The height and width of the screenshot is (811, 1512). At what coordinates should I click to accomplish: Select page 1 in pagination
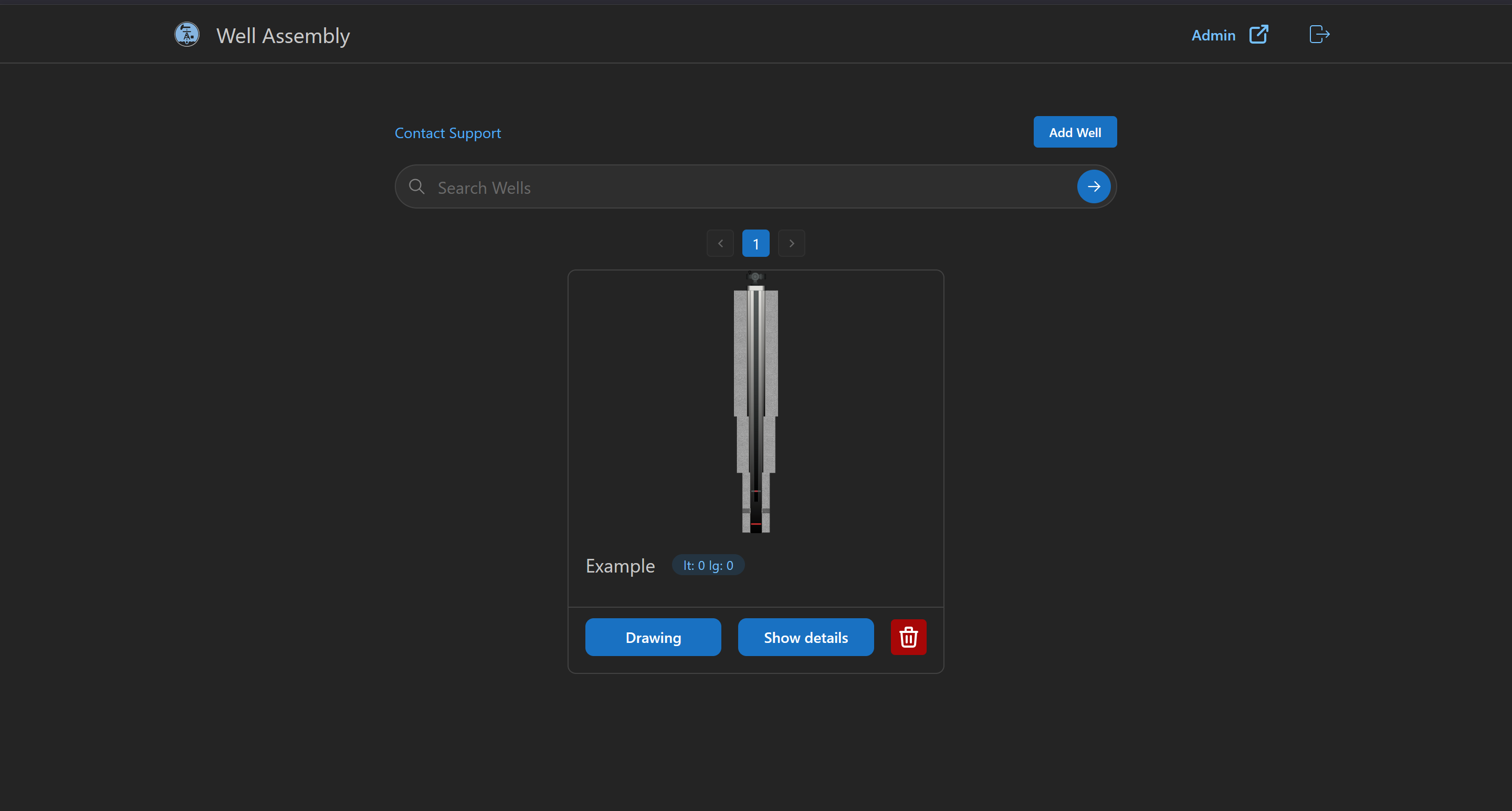coord(755,243)
